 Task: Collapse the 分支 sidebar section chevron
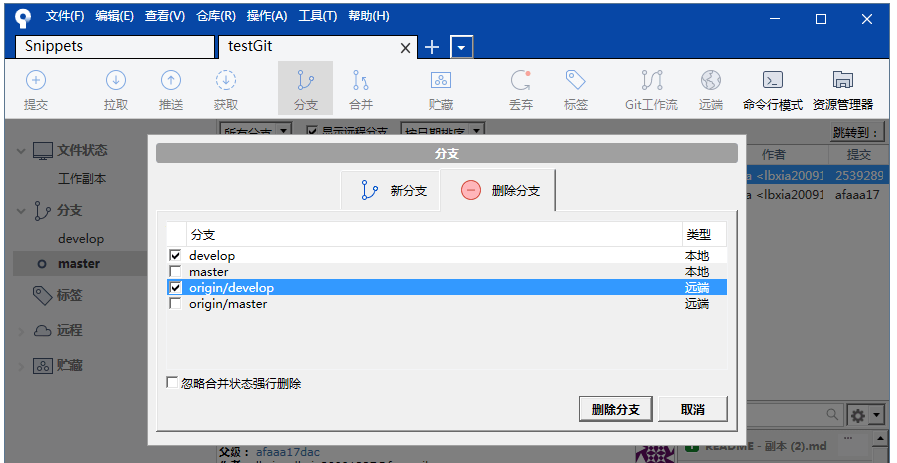pyautogui.click(x=21, y=211)
